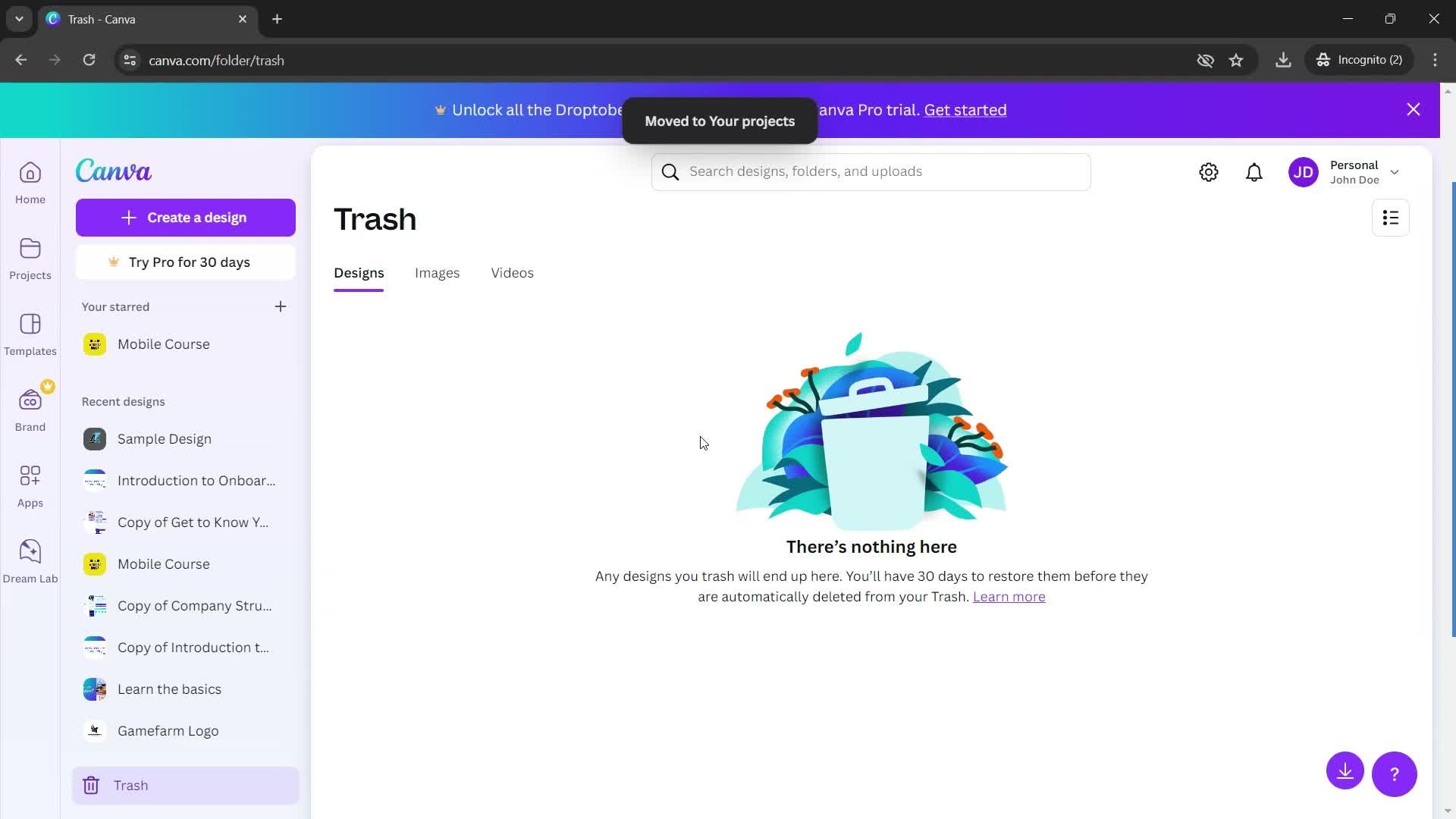Follow the Get started link
Screen dimensions: 1456x819
click(x=965, y=110)
